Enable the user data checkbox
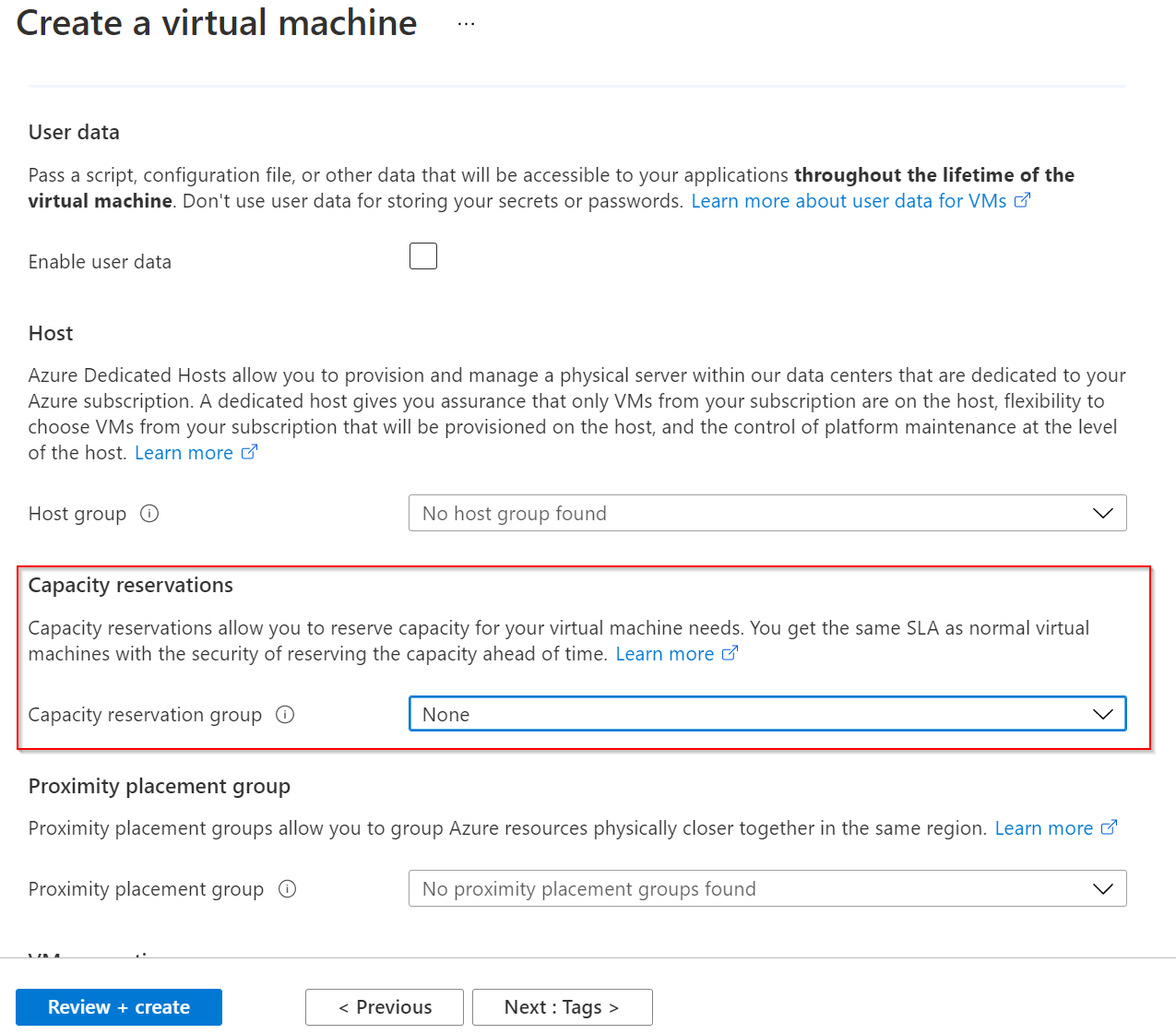 click(423, 256)
